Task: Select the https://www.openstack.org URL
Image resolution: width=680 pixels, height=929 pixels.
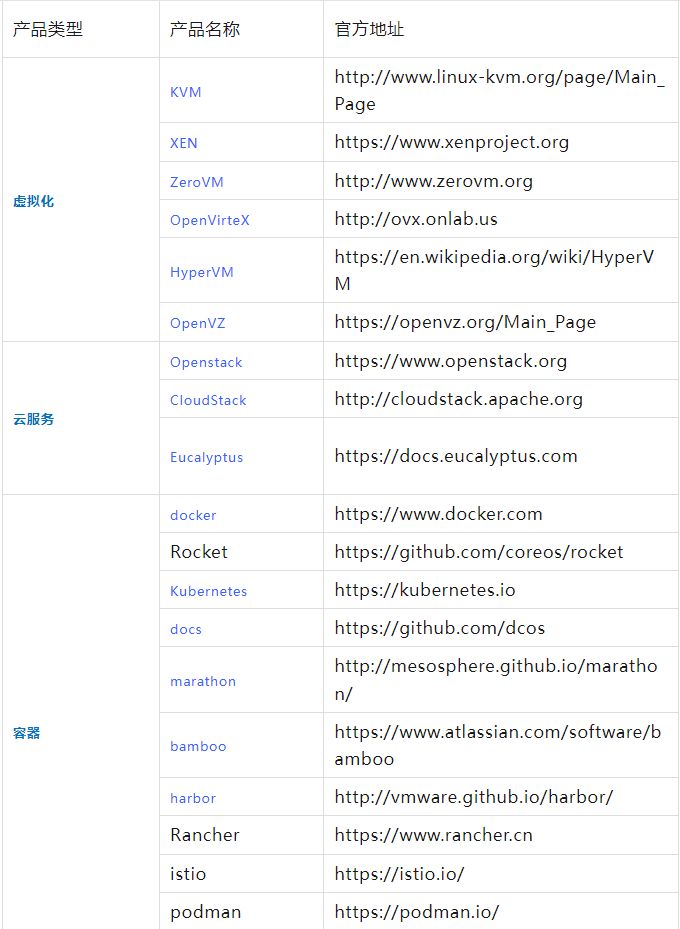Action: point(450,361)
